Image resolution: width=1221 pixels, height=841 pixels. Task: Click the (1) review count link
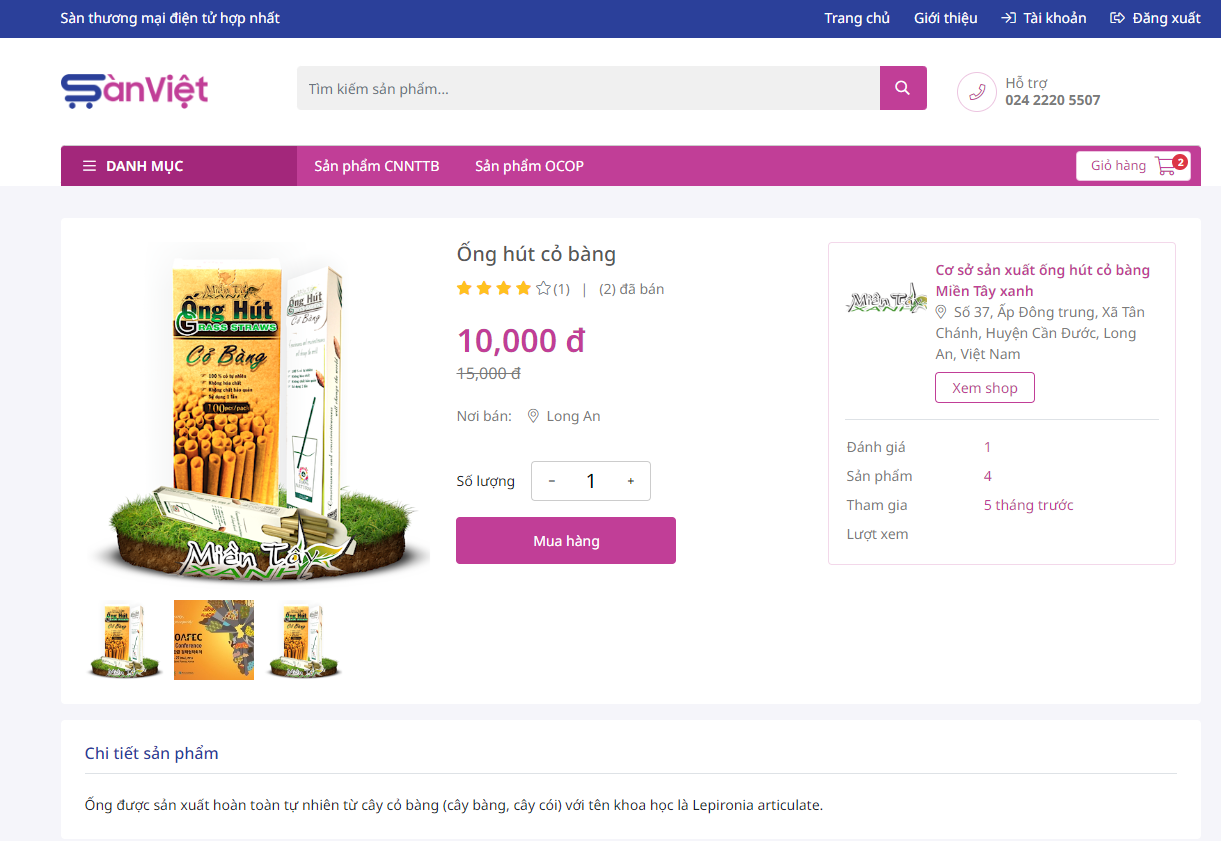pos(561,289)
